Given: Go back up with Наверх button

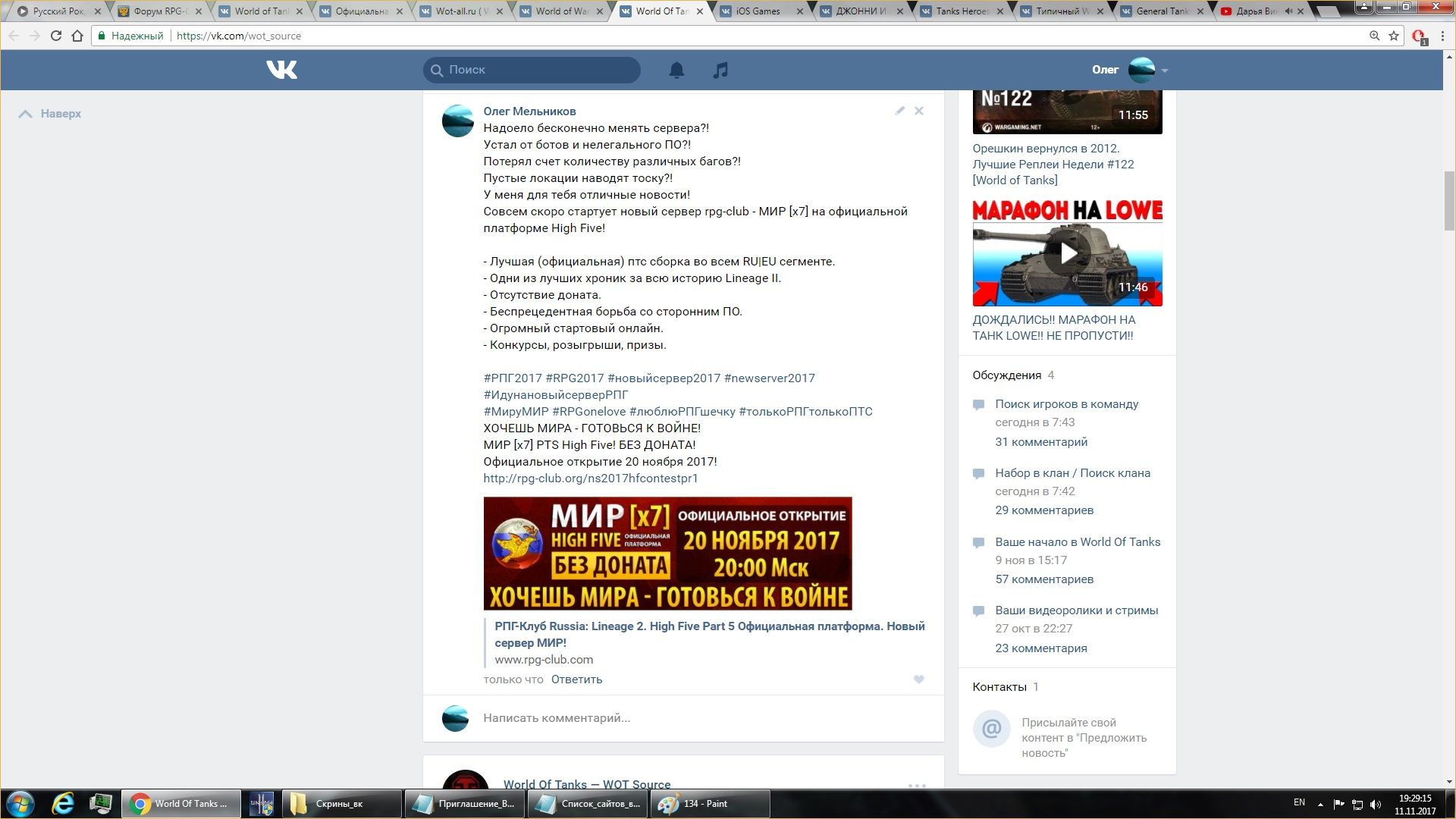Looking at the screenshot, I should (x=50, y=114).
